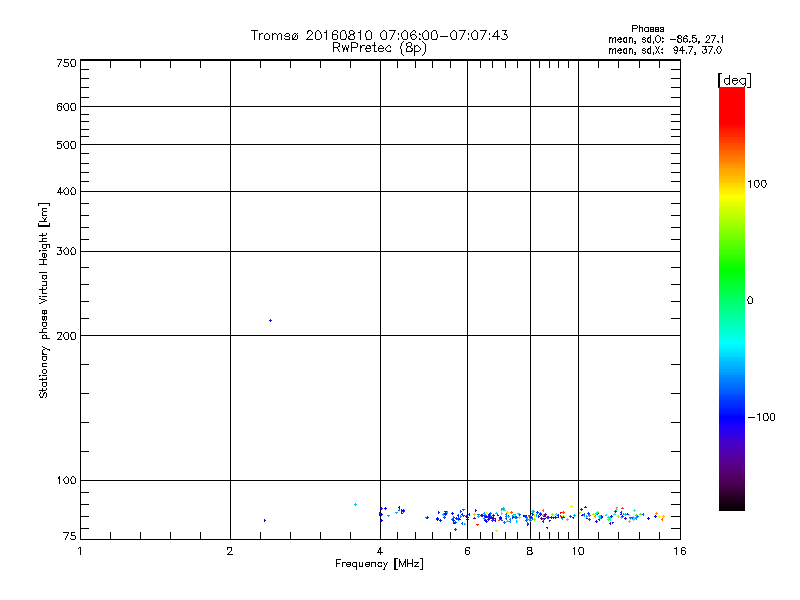Click the subtitle "RwPretec (8p)"
Screen dimensions: 800x600
click(379, 48)
